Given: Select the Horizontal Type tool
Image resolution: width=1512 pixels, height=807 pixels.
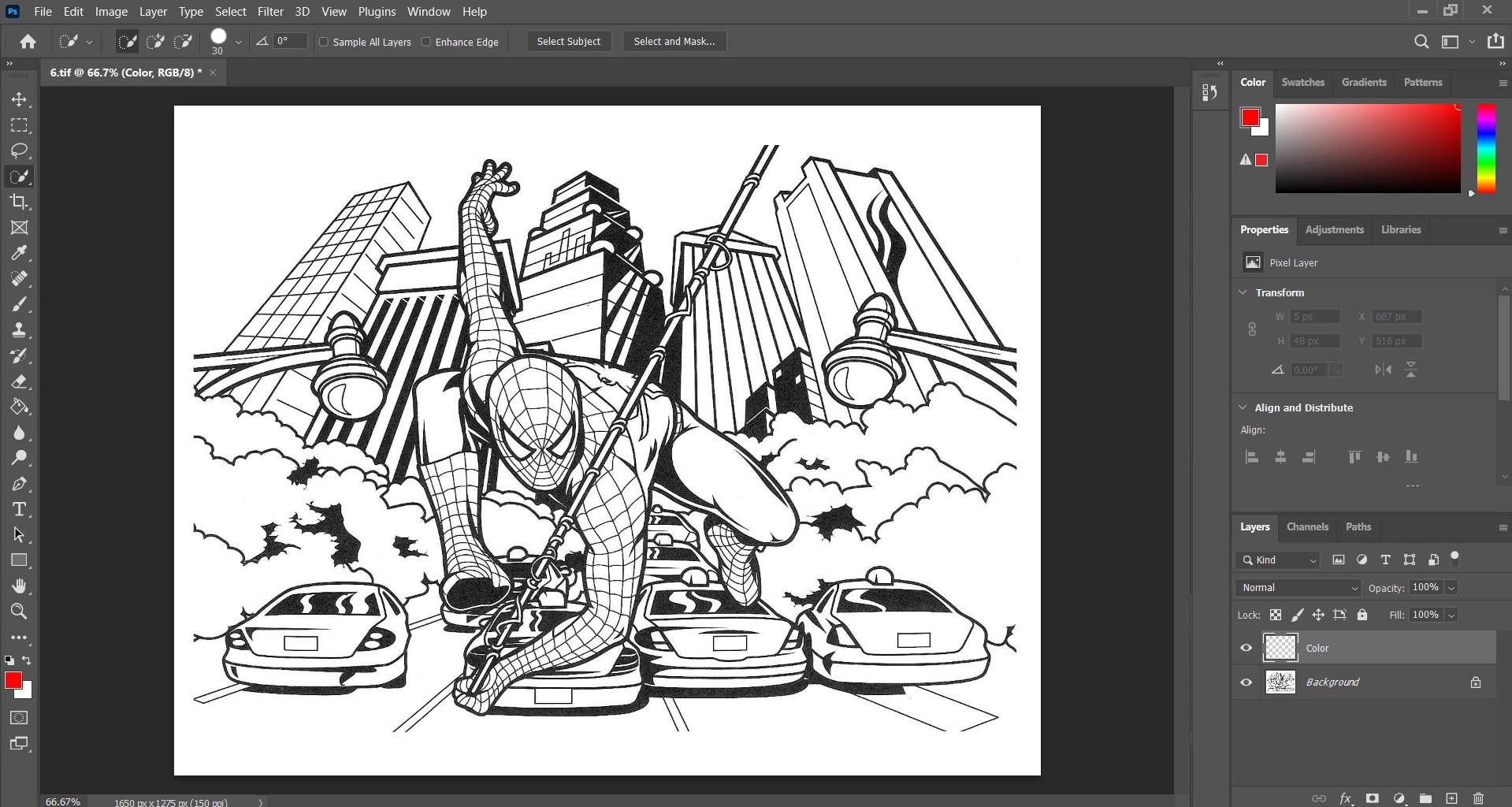Looking at the screenshot, I should [19, 509].
